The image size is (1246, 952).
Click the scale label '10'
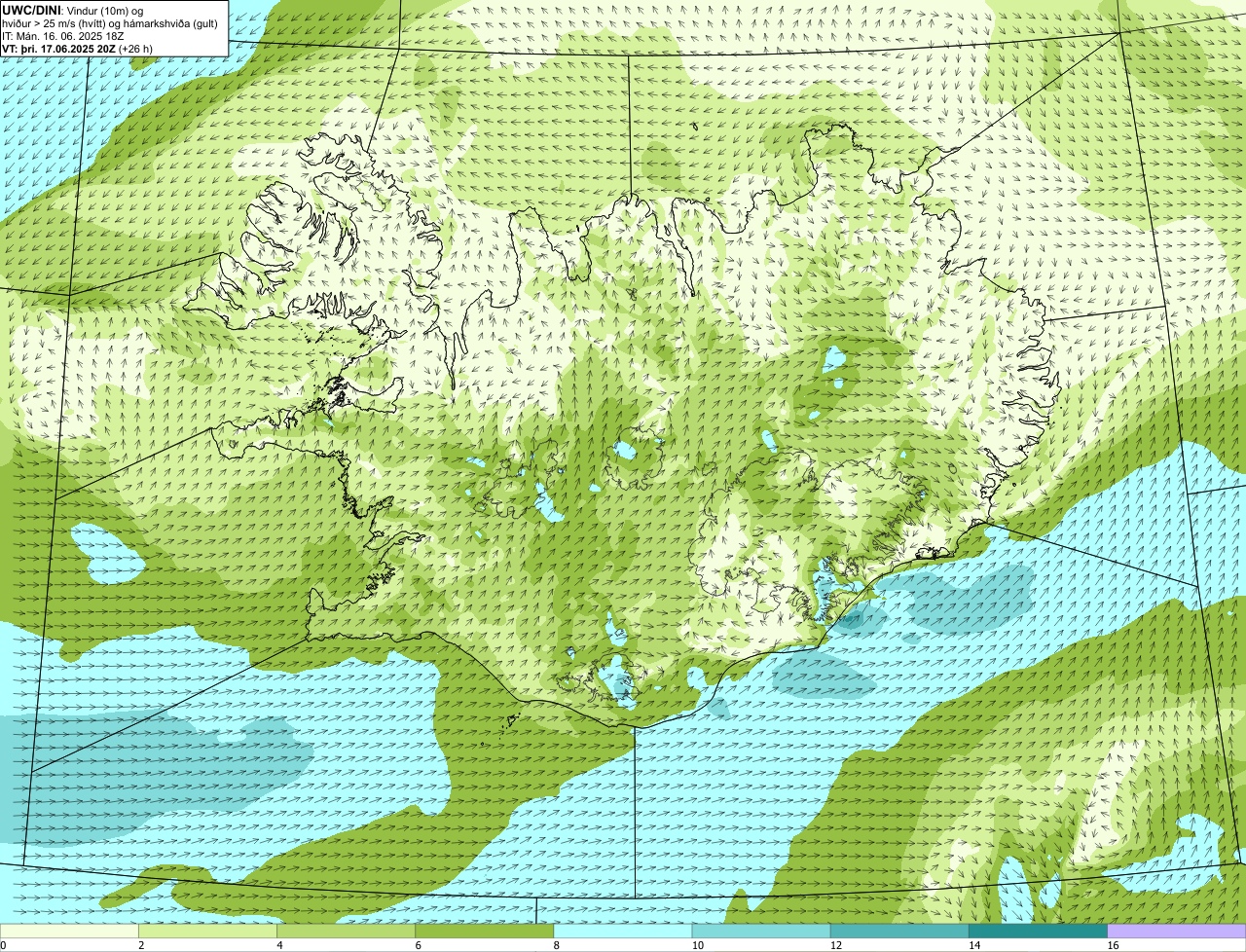[x=697, y=945]
